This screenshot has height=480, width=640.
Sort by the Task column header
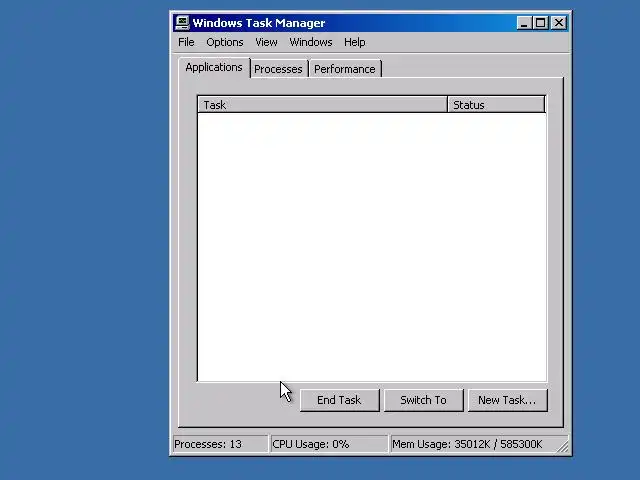(x=322, y=105)
